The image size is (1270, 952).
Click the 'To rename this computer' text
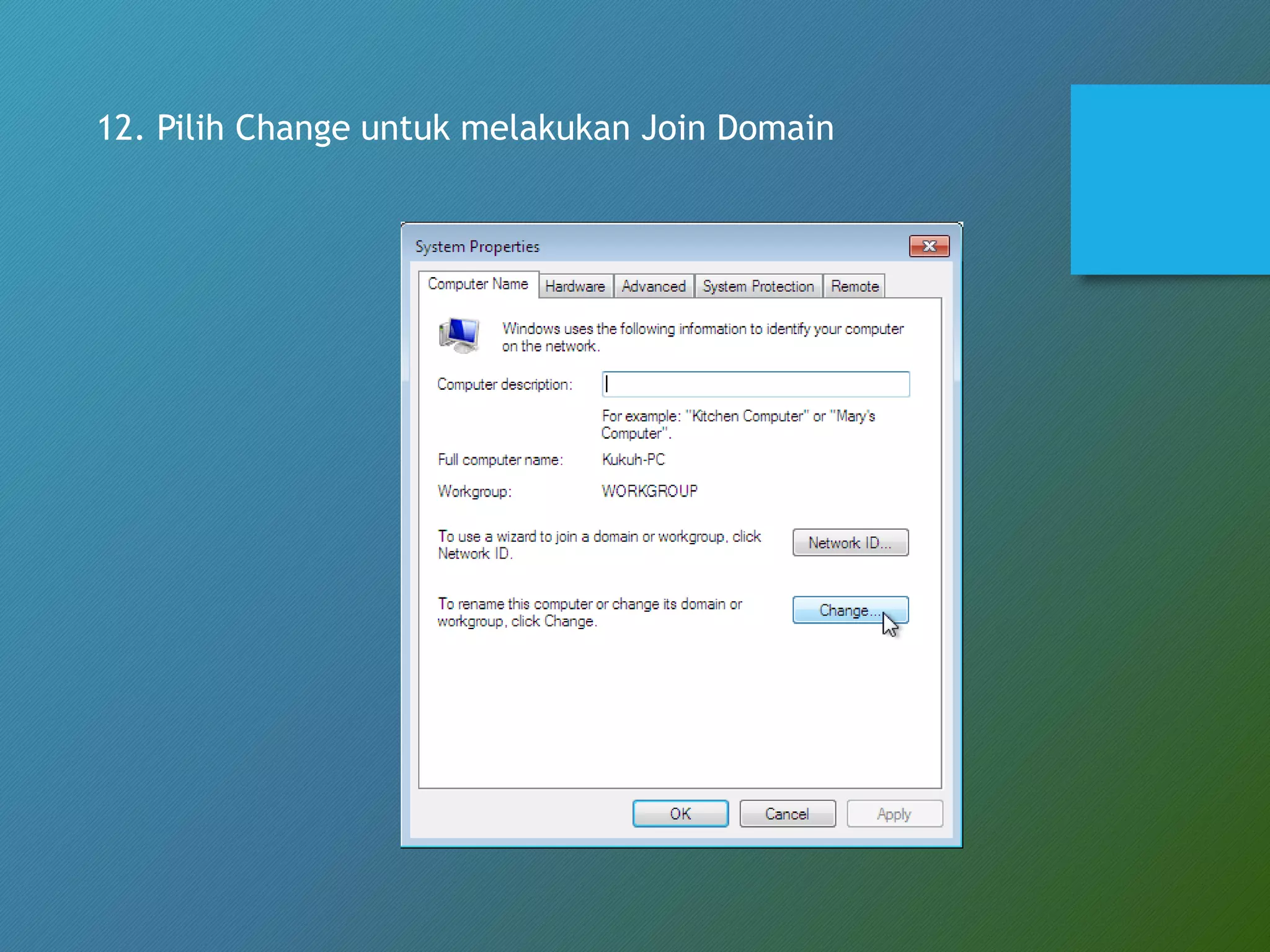[590, 612]
